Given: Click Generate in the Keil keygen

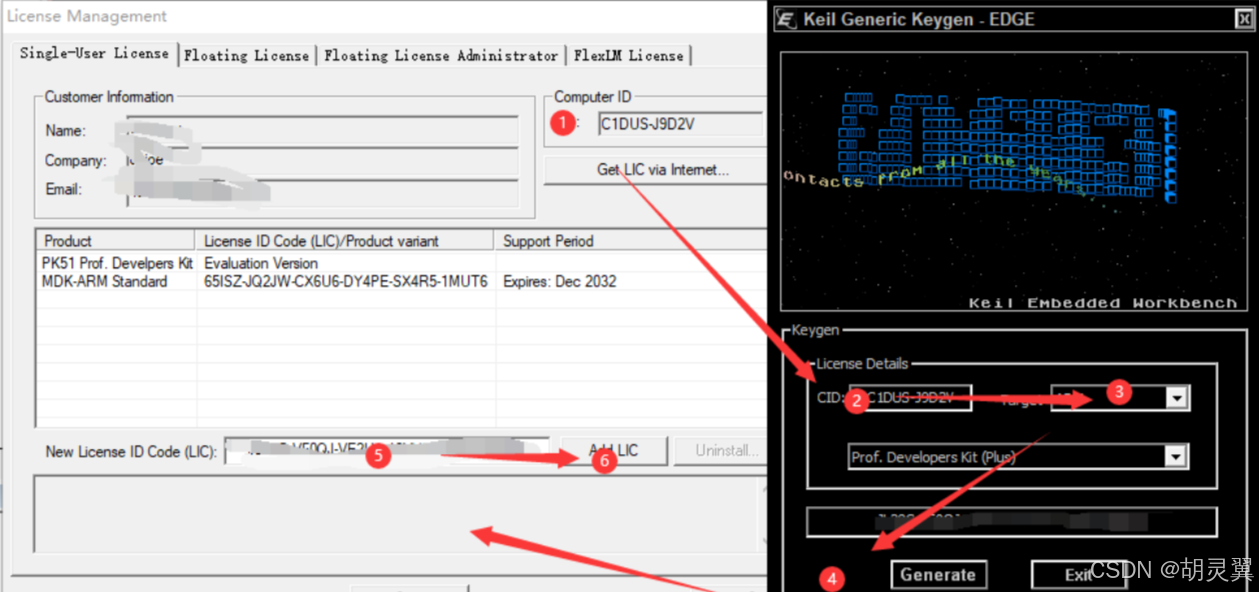Looking at the screenshot, I should pyautogui.click(x=938, y=575).
